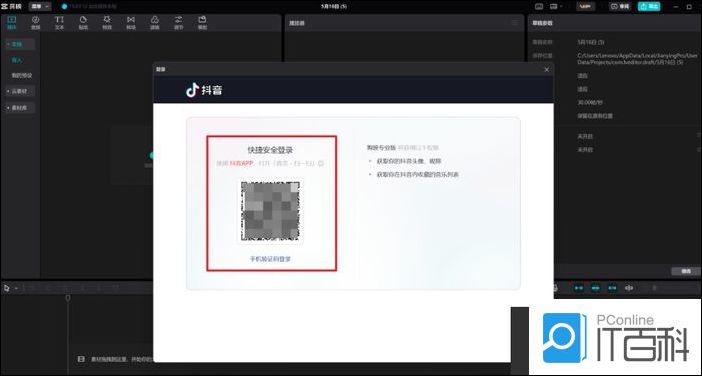The width and height of the screenshot is (702, 376).
Task: Toggle the third cyan preview-axis icon in timeline toolbar
Action: click(x=612, y=288)
